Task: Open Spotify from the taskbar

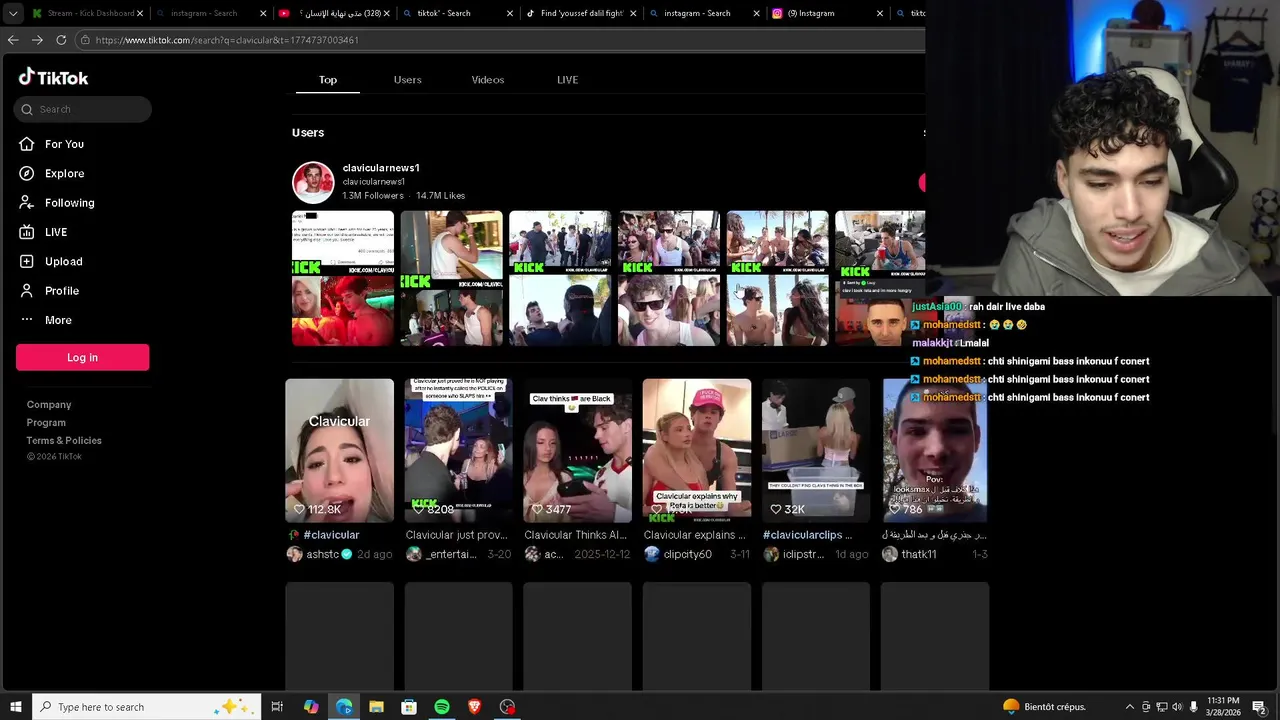Action: point(442,707)
